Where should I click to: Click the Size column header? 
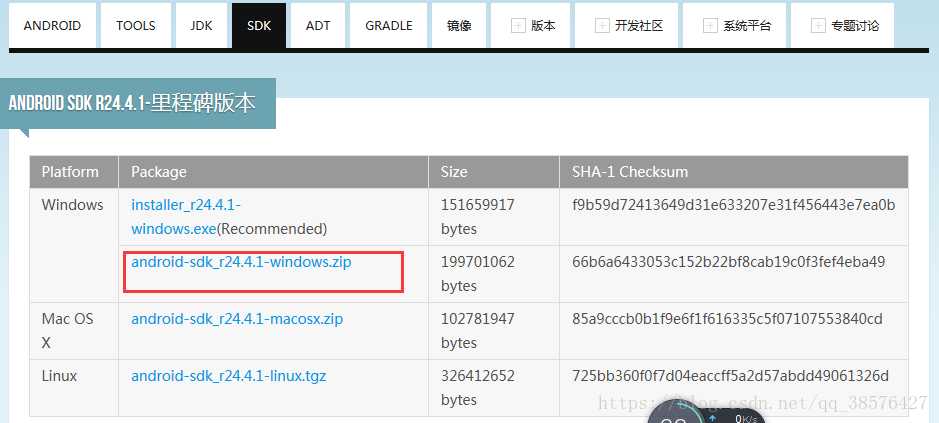(x=494, y=172)
